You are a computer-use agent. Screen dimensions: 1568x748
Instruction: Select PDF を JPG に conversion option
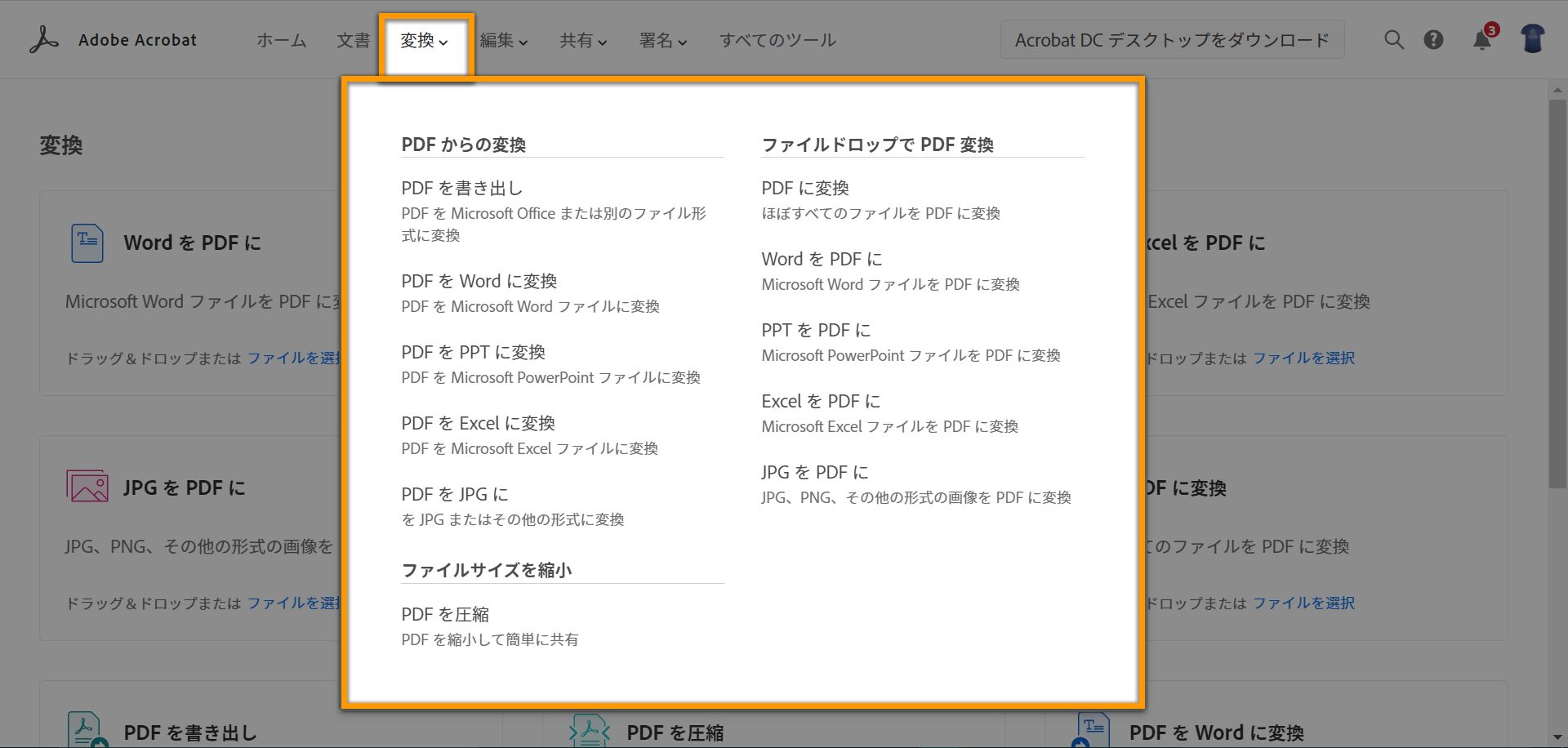pos(454,493)
